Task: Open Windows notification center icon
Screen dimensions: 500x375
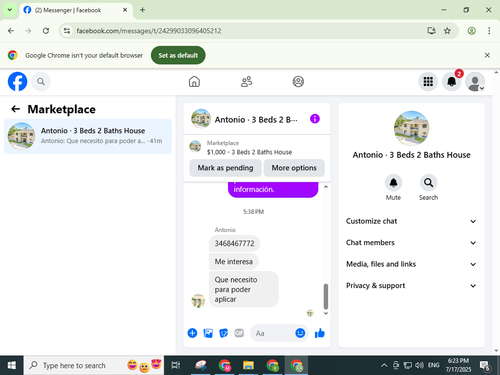Action: pos(485,366)
